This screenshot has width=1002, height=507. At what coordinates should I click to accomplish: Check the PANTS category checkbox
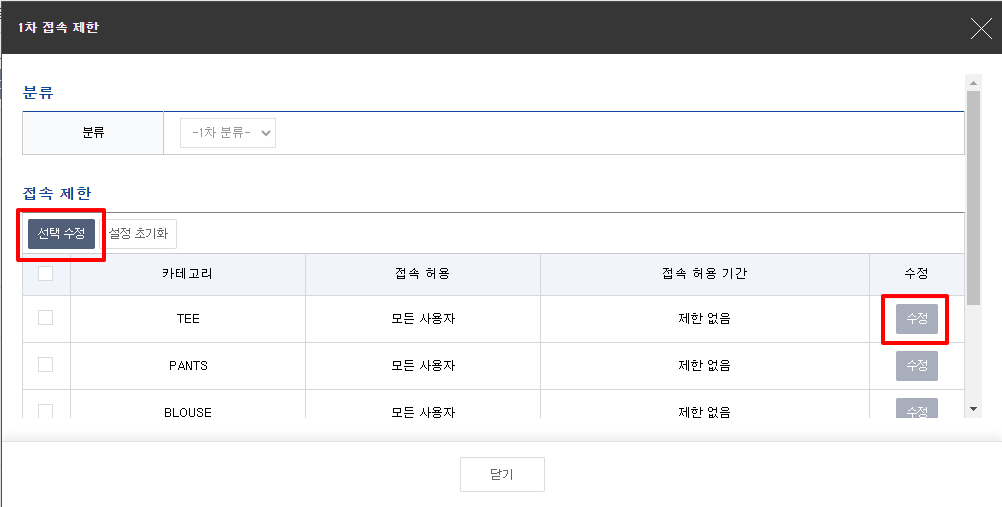click(x=46, y=365)
